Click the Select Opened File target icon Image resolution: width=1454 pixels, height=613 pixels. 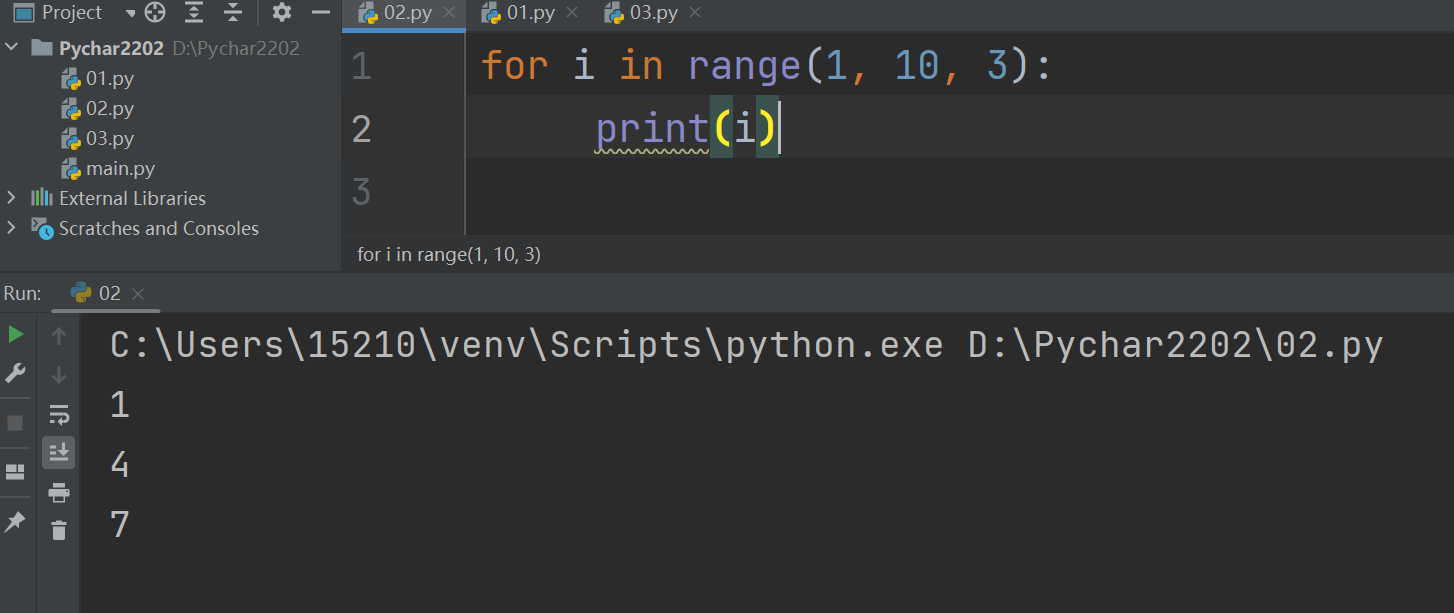pos(155,13)
